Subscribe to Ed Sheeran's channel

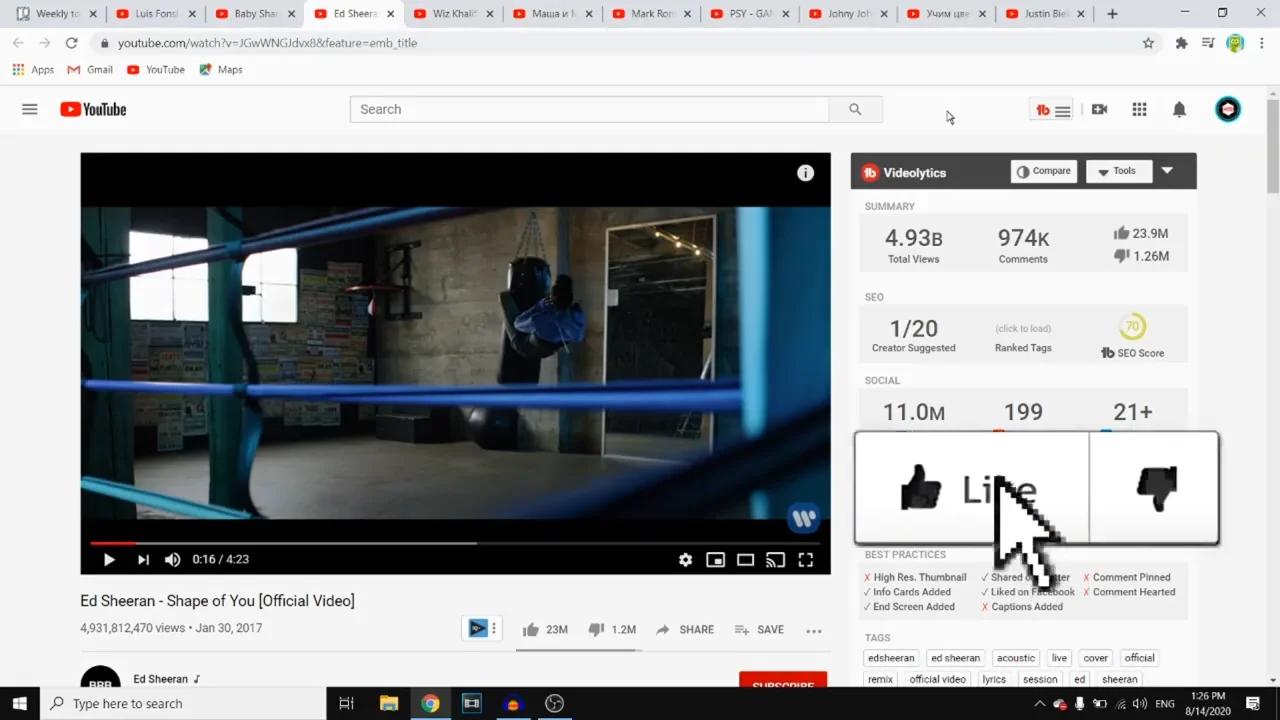pos(783,684)
